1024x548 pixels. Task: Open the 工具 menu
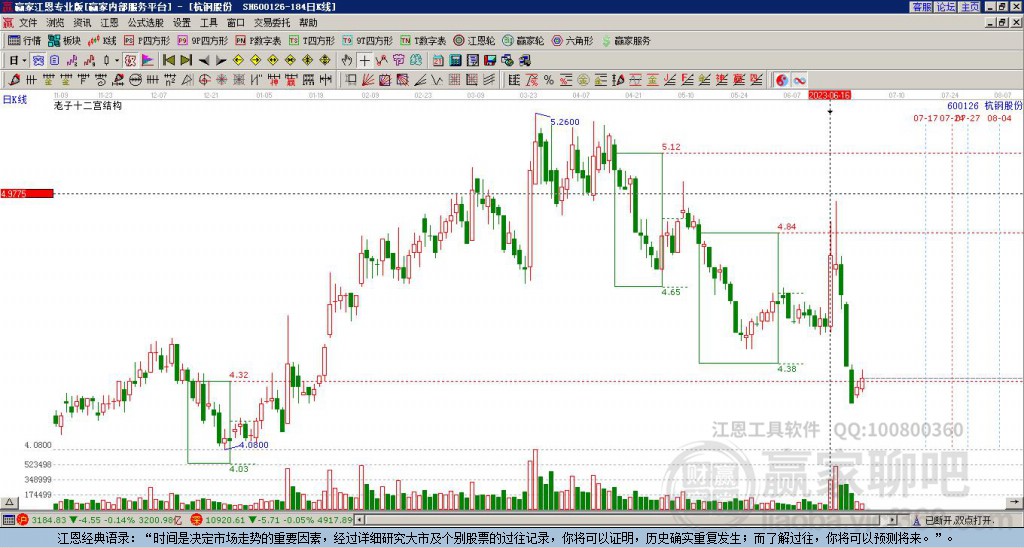point(209,23)
